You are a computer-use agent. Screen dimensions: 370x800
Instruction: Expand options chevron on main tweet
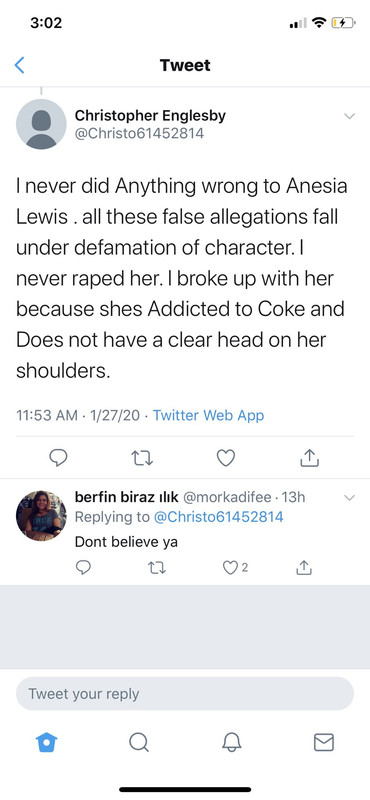pyautogui.click(x=349, y=116)
